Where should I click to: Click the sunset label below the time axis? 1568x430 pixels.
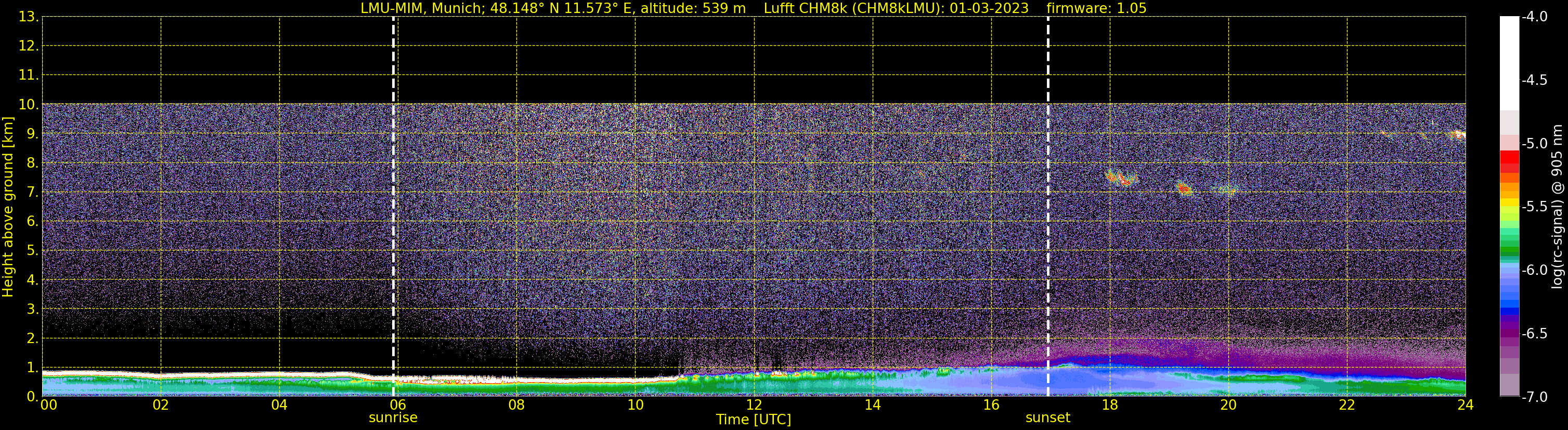coord(1047,418)
